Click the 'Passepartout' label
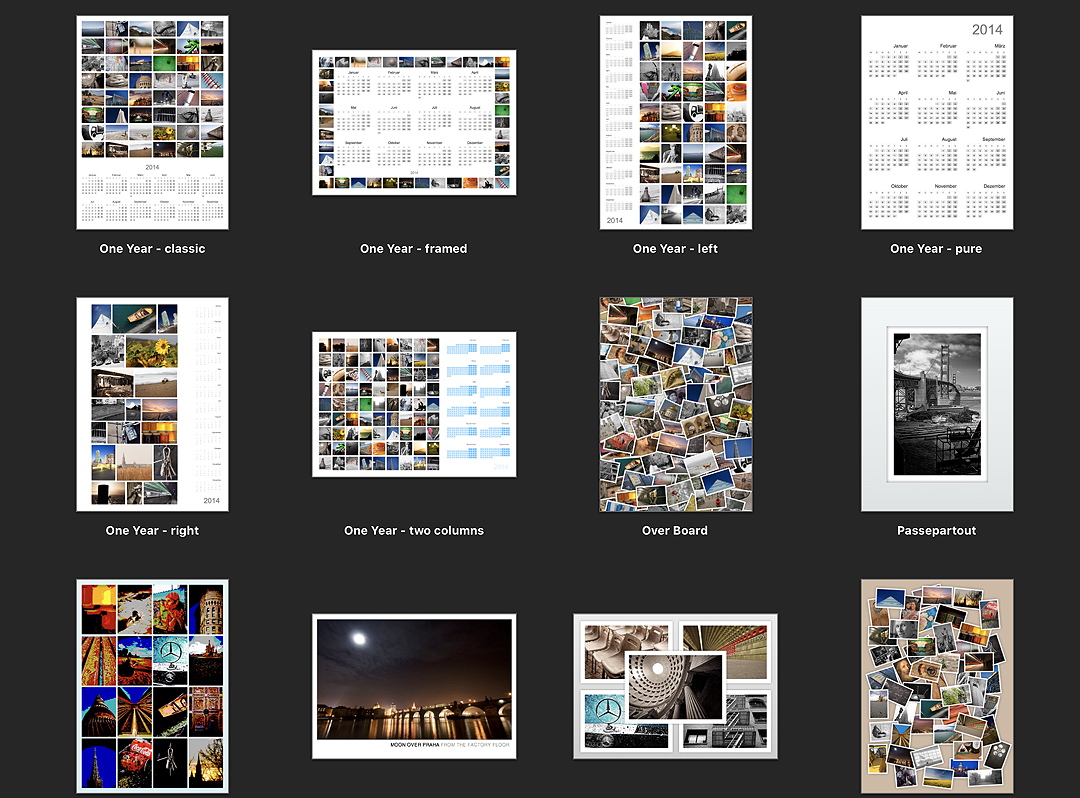The width and height of the screenshot is (1080, 798). click(937, 530)
